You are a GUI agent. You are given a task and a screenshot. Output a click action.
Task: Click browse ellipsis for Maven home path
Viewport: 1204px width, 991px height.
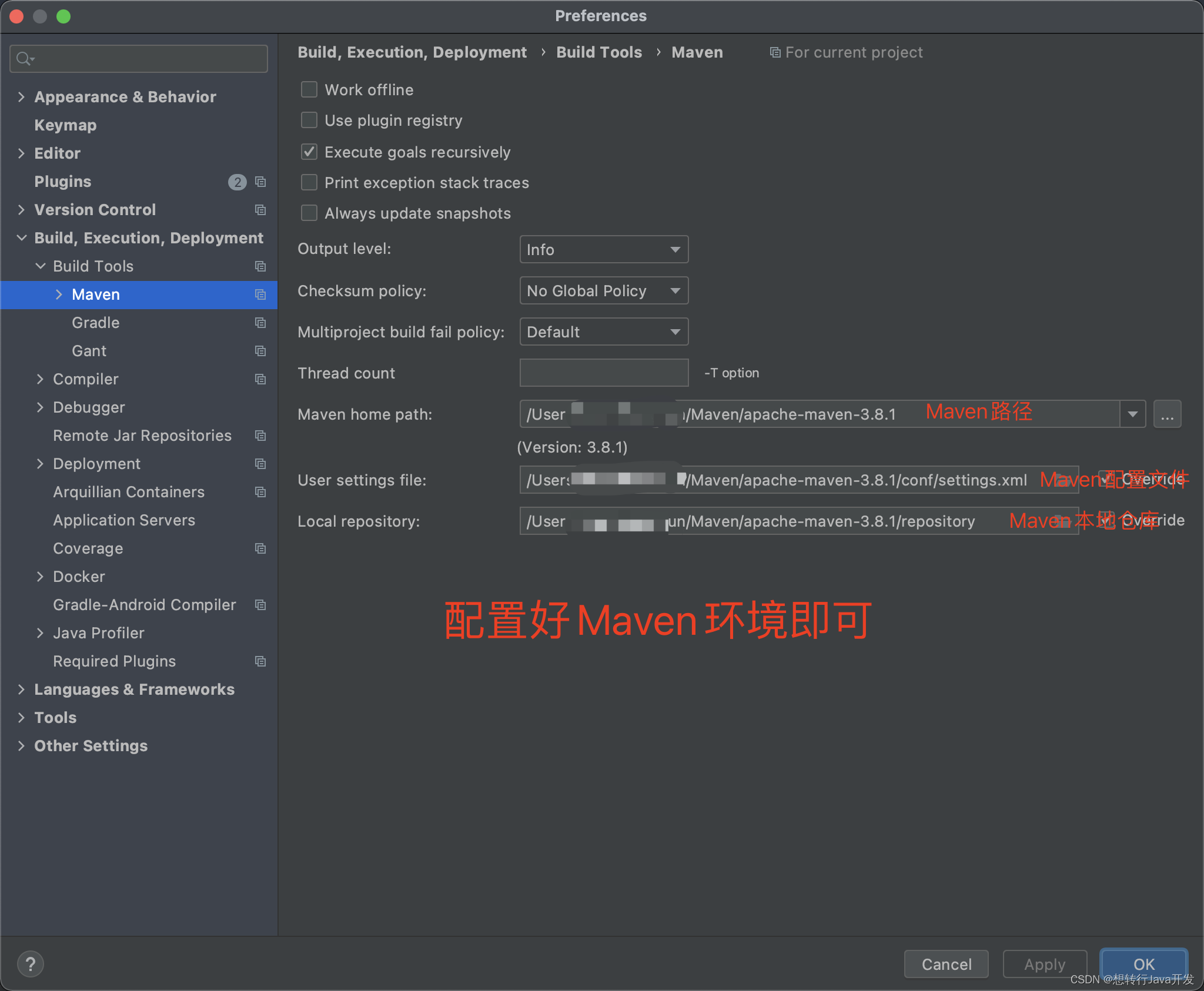coord(1167,414)
